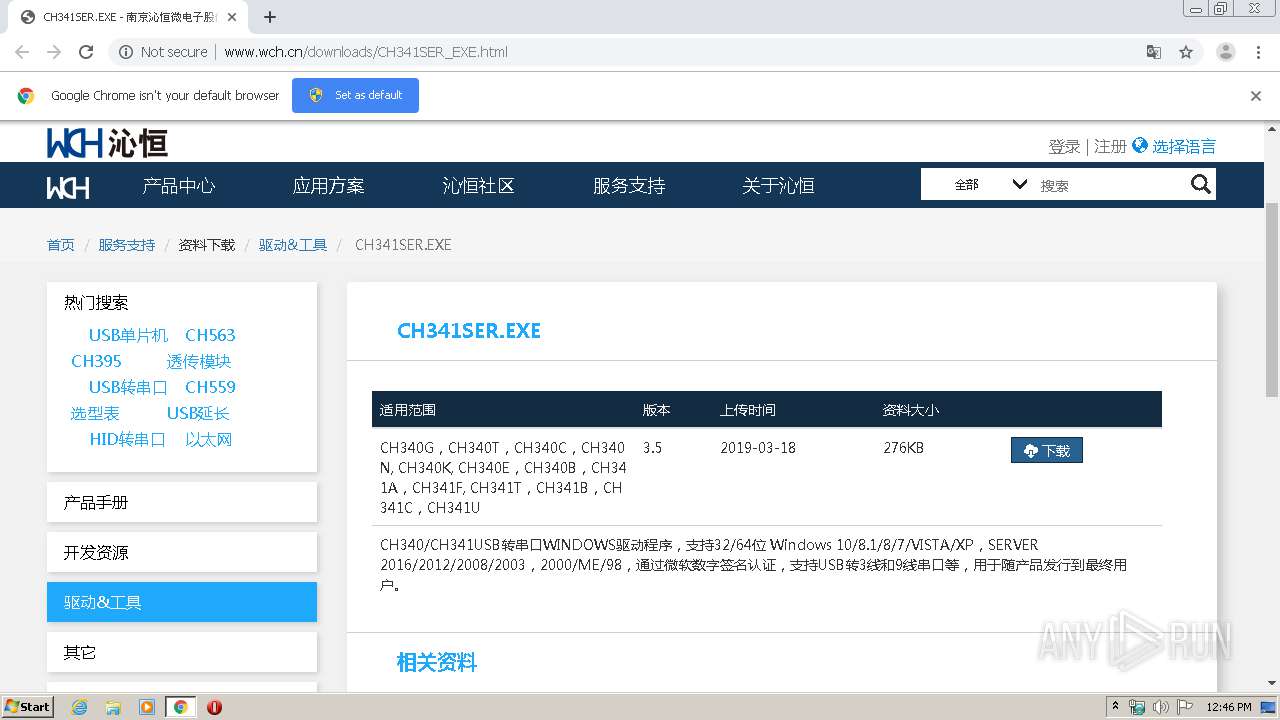This screenshot has height=720, width=1280.
Task: Click hot search term 以太网
Action: click(x=208, y=439)
